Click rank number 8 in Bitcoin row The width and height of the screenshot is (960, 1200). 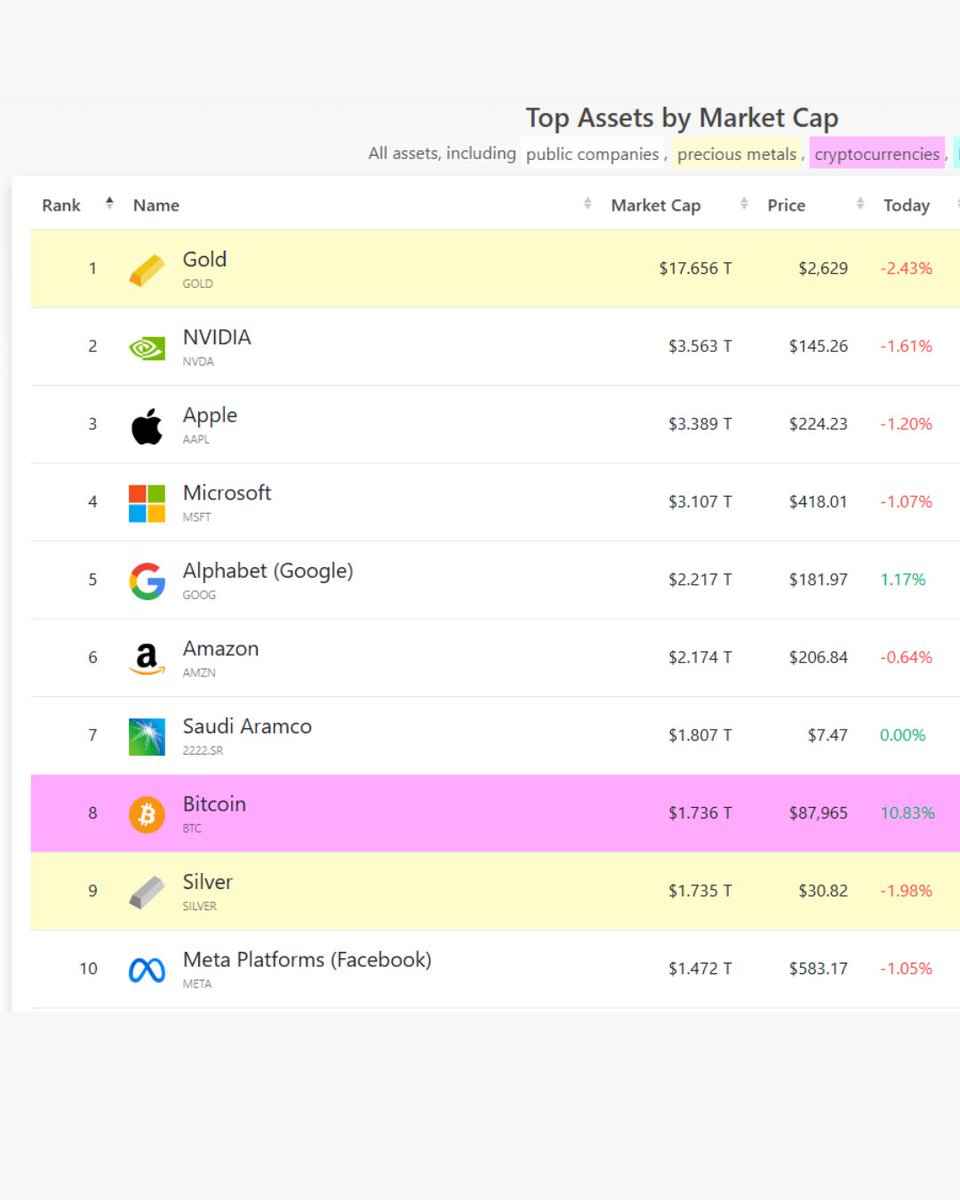(93, 813)
